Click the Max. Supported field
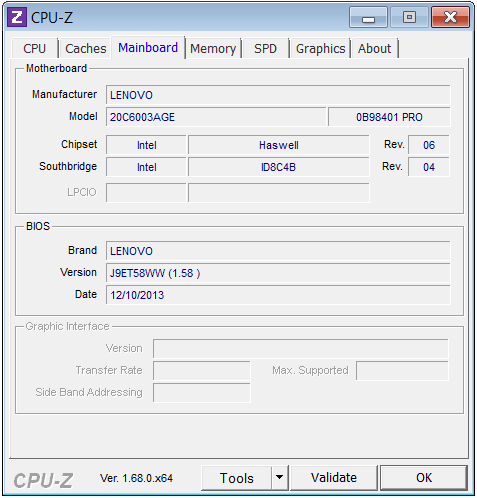 pos(402,371)
